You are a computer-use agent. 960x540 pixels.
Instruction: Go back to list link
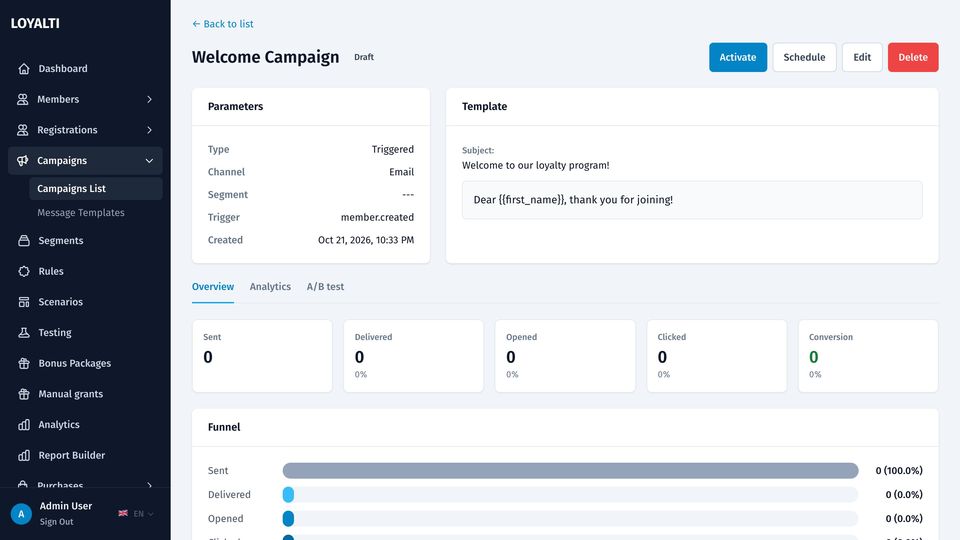coord(223,24)
